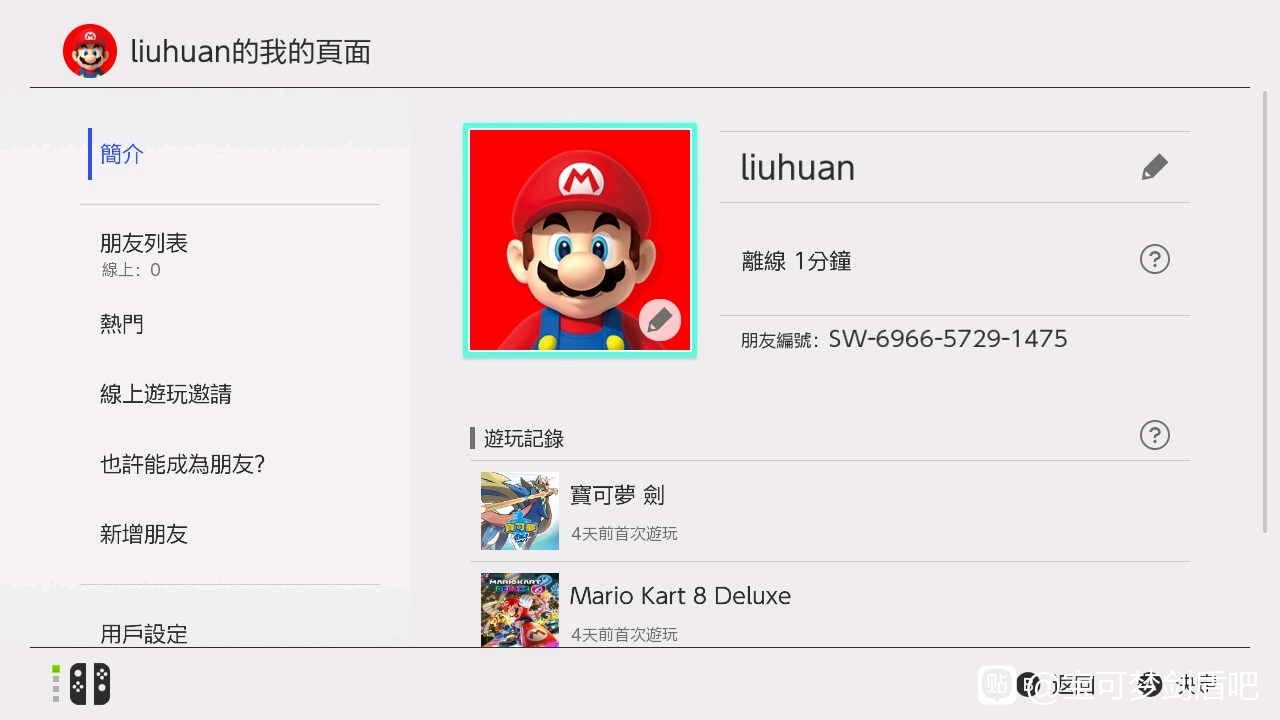This screenshot has width=1280, height=720.
Task: Click the Joy-Con controller icon at bottom left
Action: [89, 684]
